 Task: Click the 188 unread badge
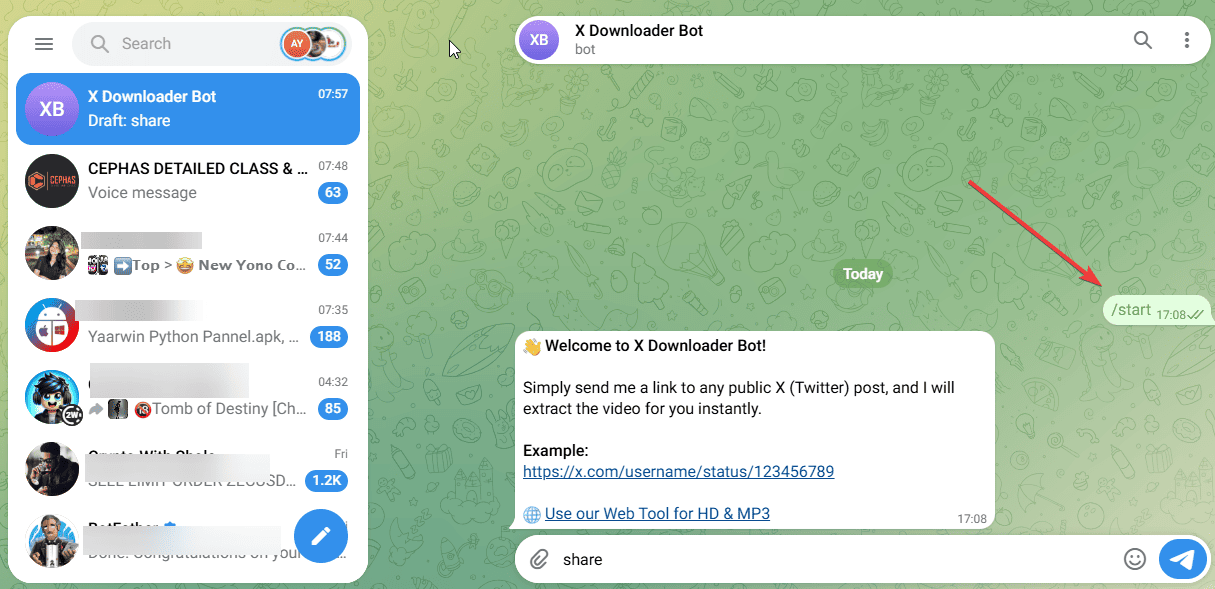pyautogui.click(x=329, y=337)
